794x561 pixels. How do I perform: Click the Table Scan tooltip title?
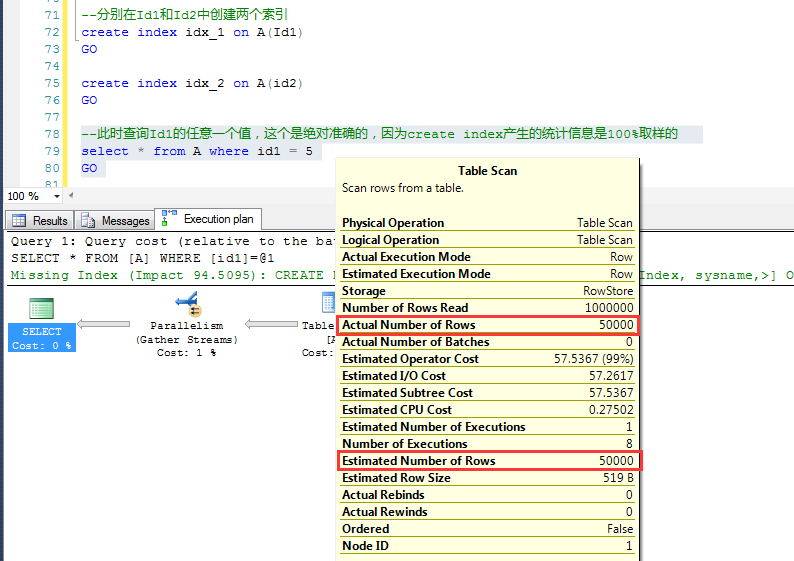(x=487, y=171)
